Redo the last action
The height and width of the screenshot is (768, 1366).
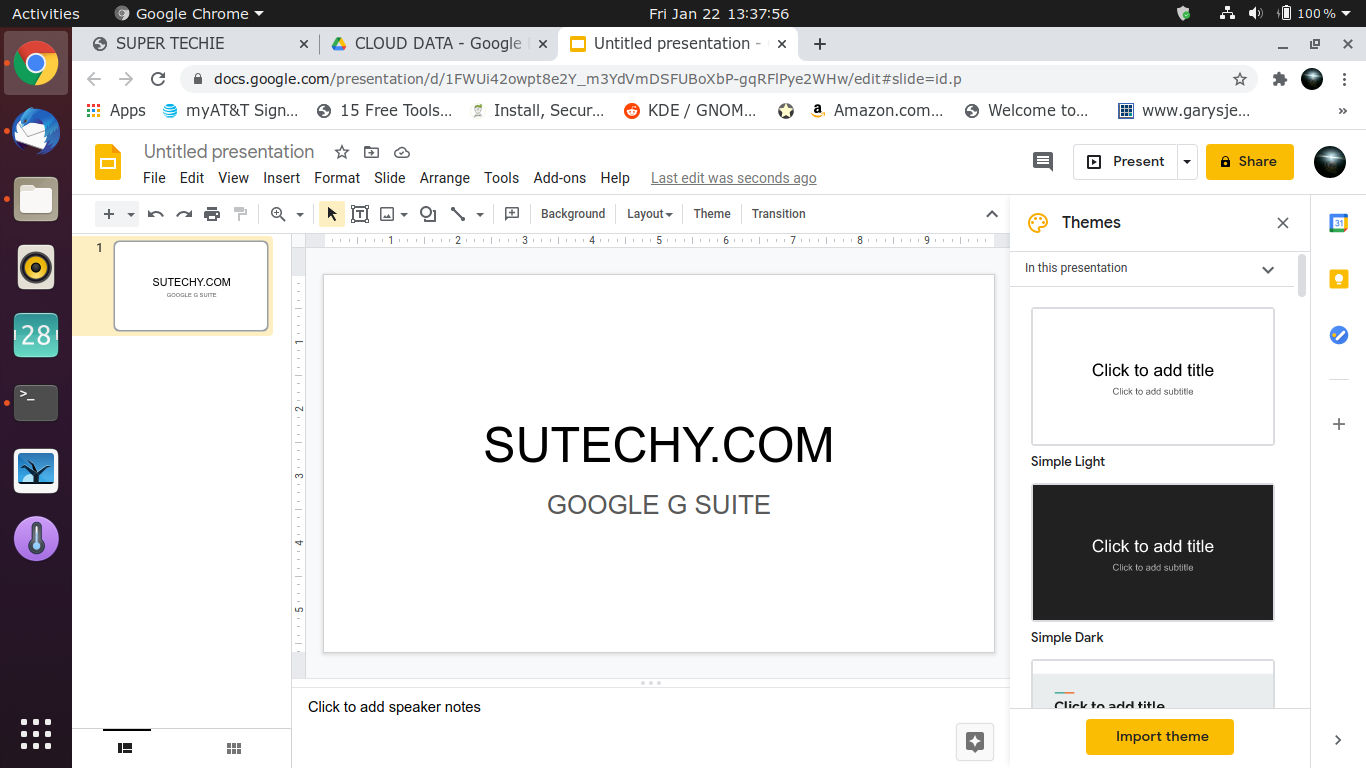[x=184, y=214]
